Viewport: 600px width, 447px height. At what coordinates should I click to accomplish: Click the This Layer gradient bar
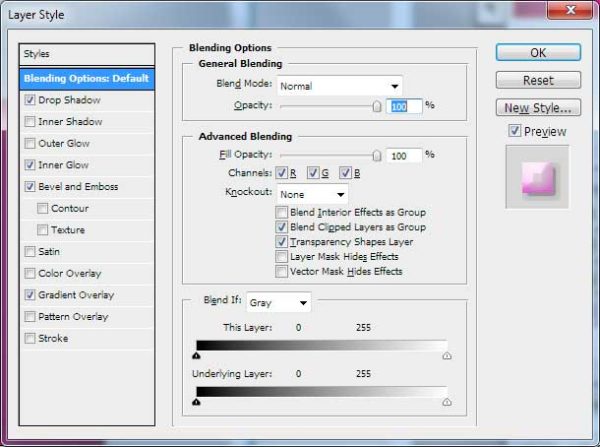[322, 345]
